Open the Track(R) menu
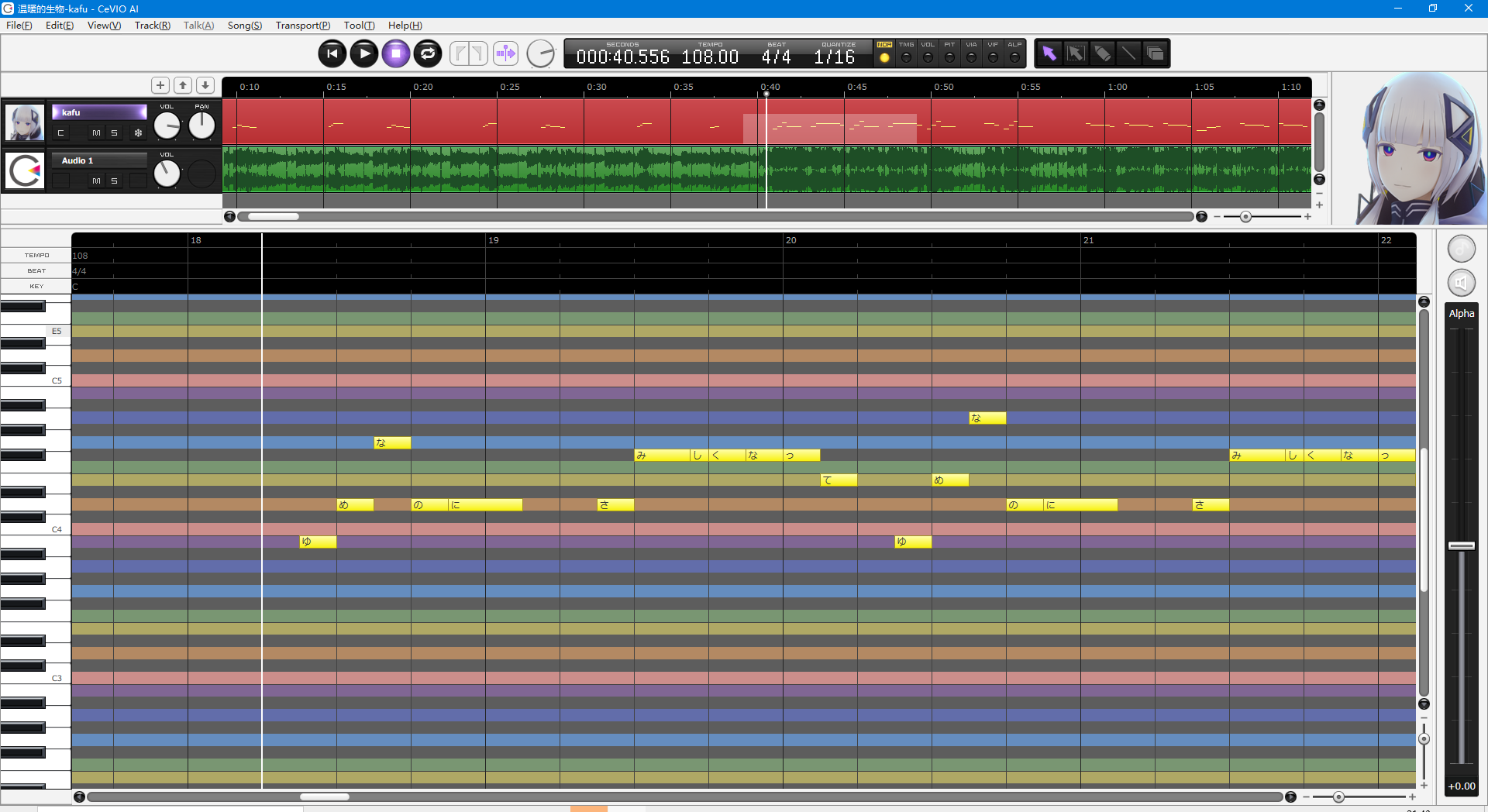The height and width of the screenshot is (812, 1488). (152, 25)
